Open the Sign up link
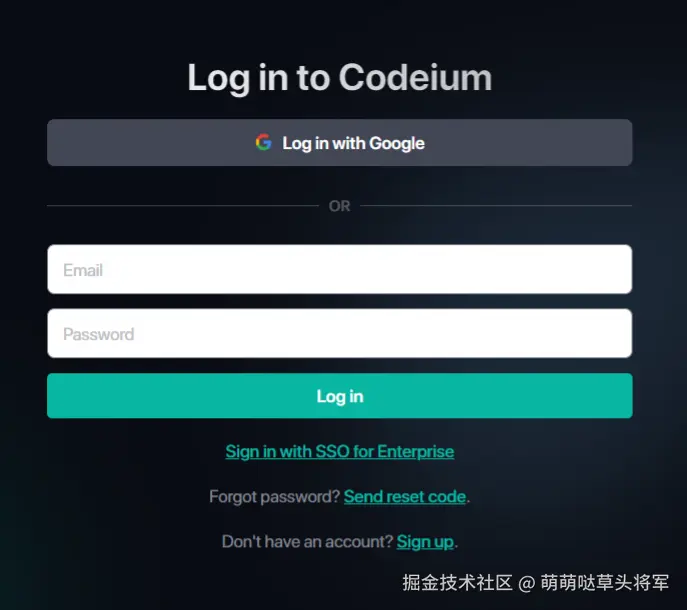The image size is (687, 610). (x=425, y=542)
